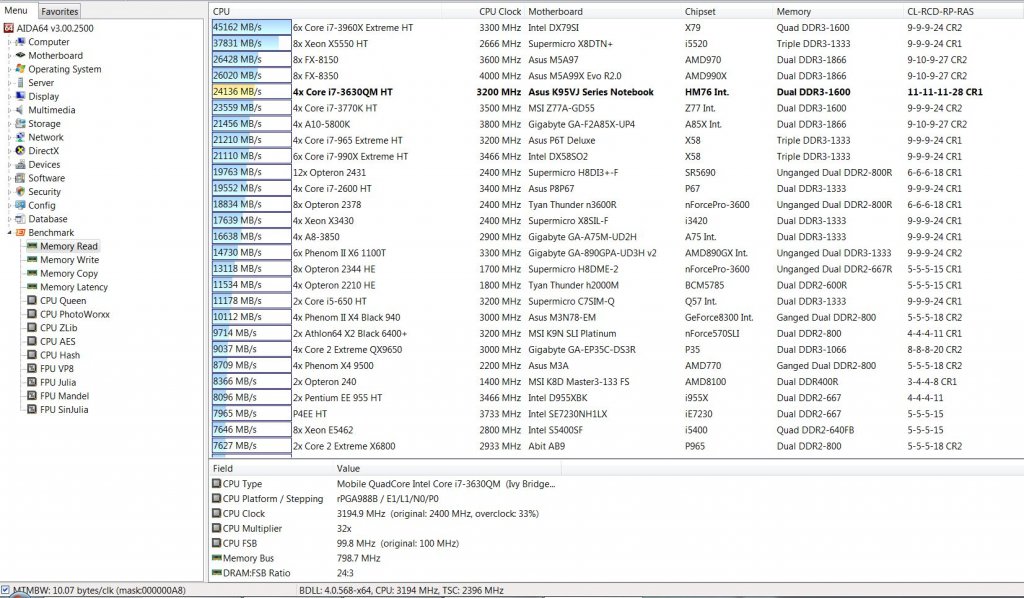Switch to the Menu tab
1024x598 pixels.
point(16,10)
